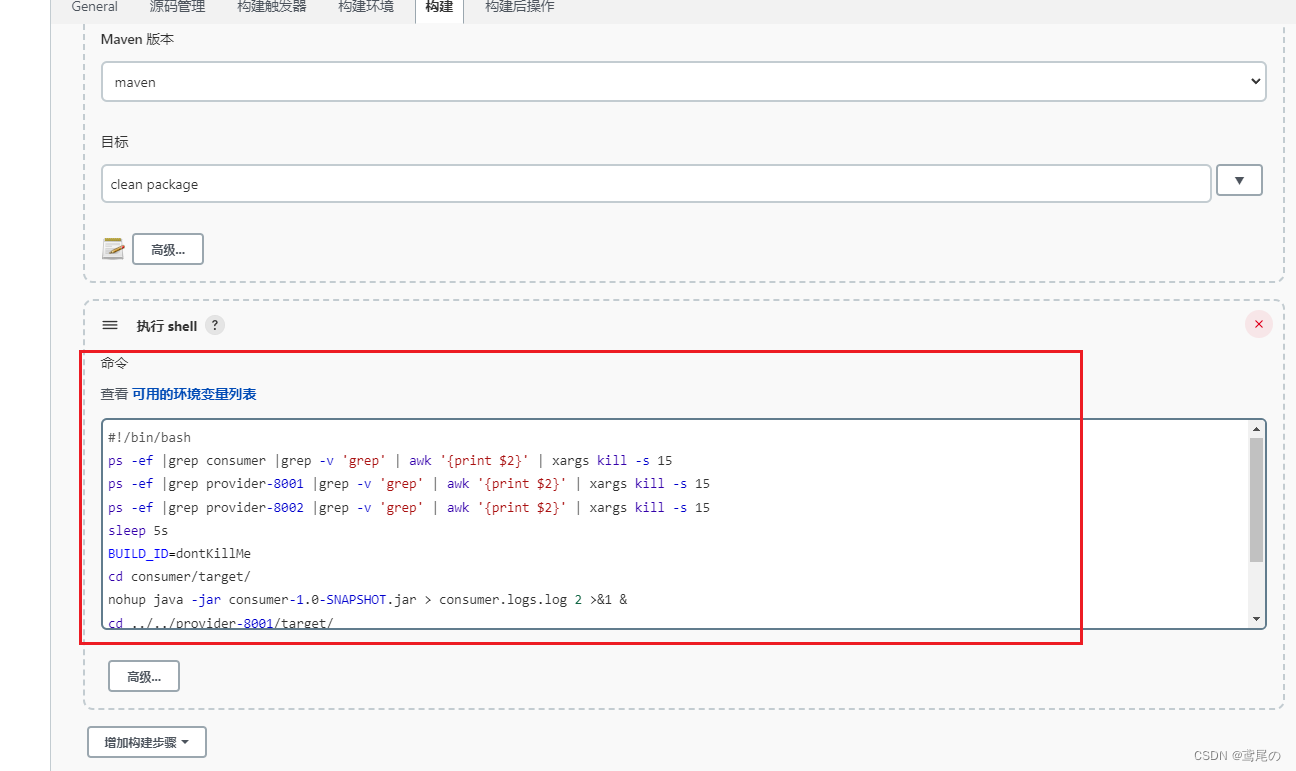Open help for 执行 shell step
Screen dimensions: 1296x771
[215, 325]
